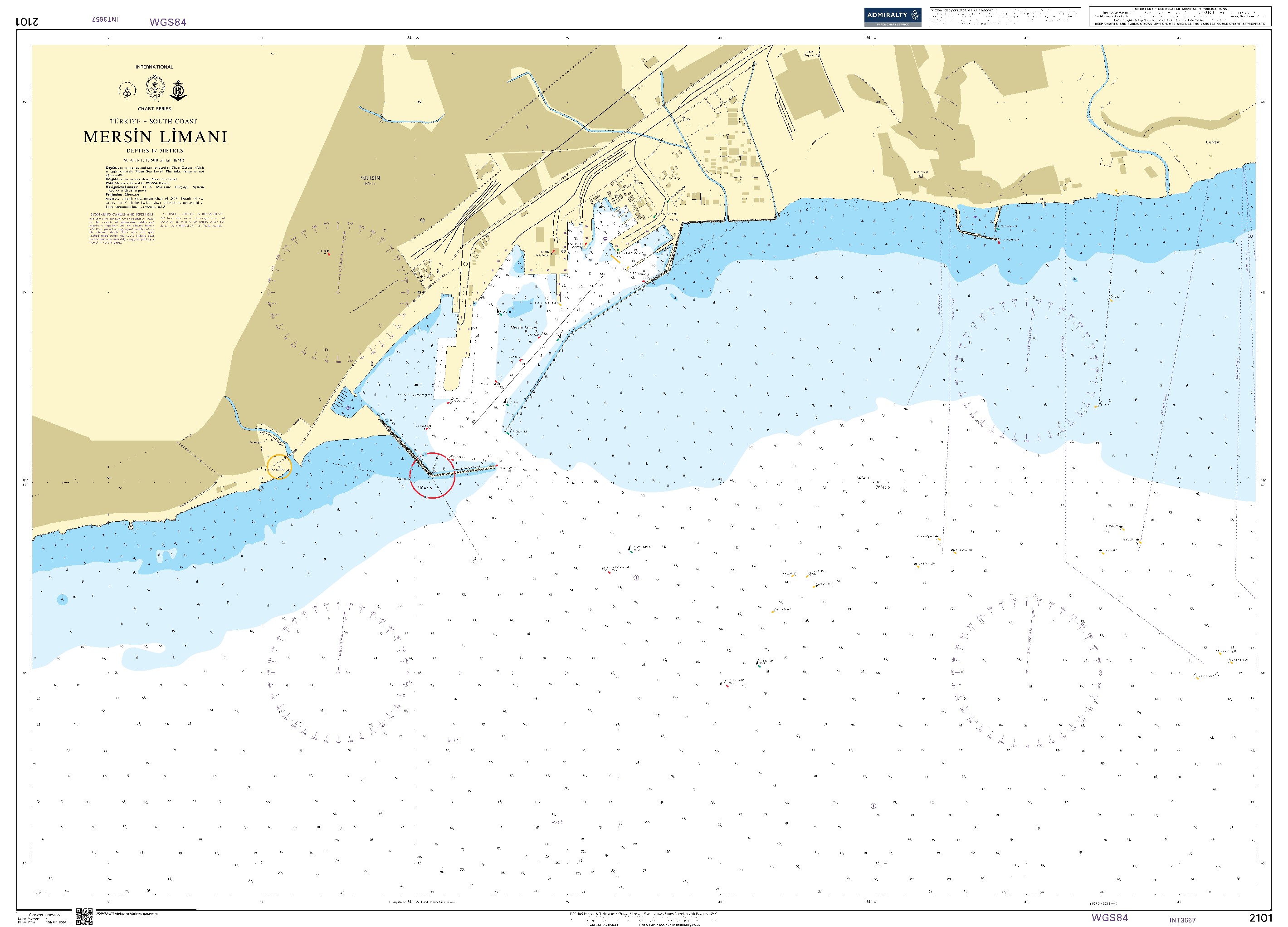Screen dimensions: 1288x927
Task: Click the upside-down 2101 number at top left
Action: 27,22
